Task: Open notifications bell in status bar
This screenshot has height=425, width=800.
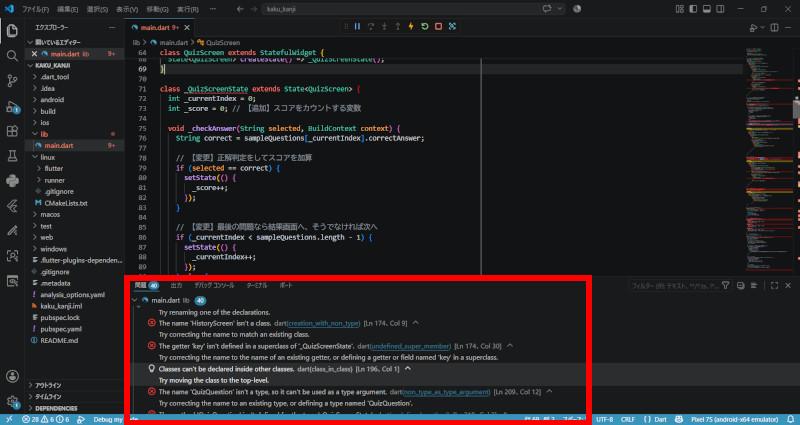Action: coord(791,419)
